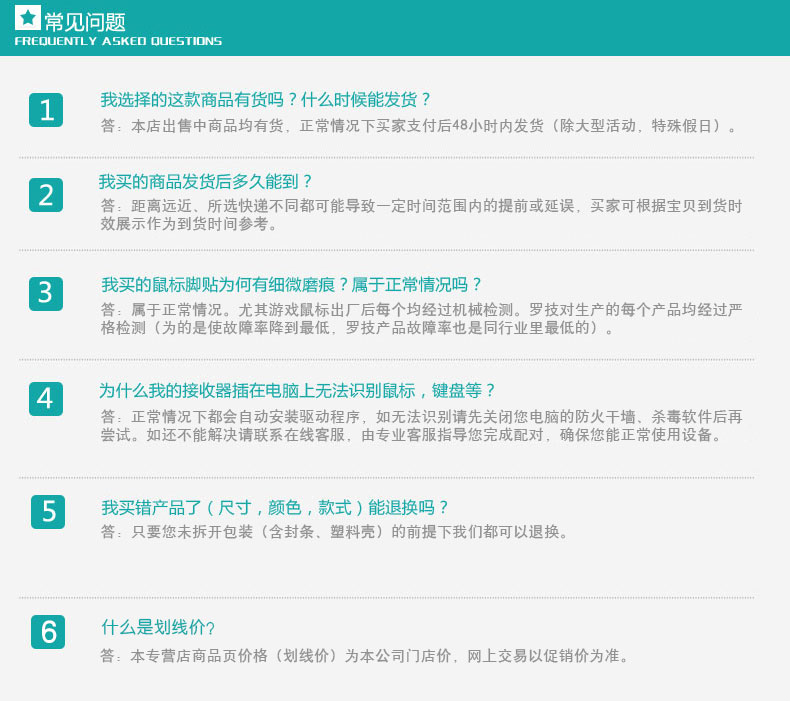The image size is (790, 701).
Task: Click answer about 自动安装驱动程序
Action: coord(421,425)
